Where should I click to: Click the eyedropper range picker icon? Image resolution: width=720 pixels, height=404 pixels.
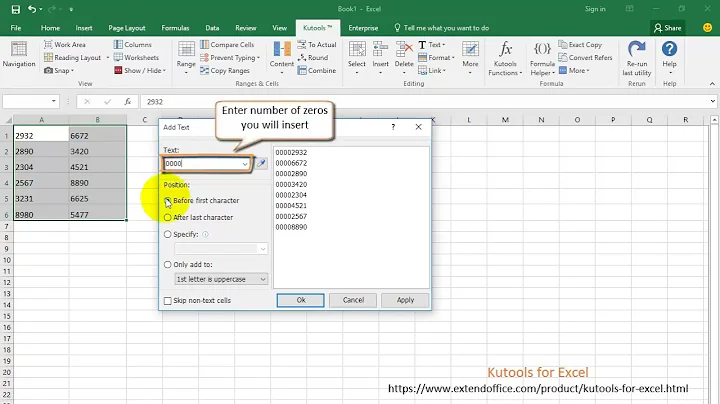pos(261,163)
